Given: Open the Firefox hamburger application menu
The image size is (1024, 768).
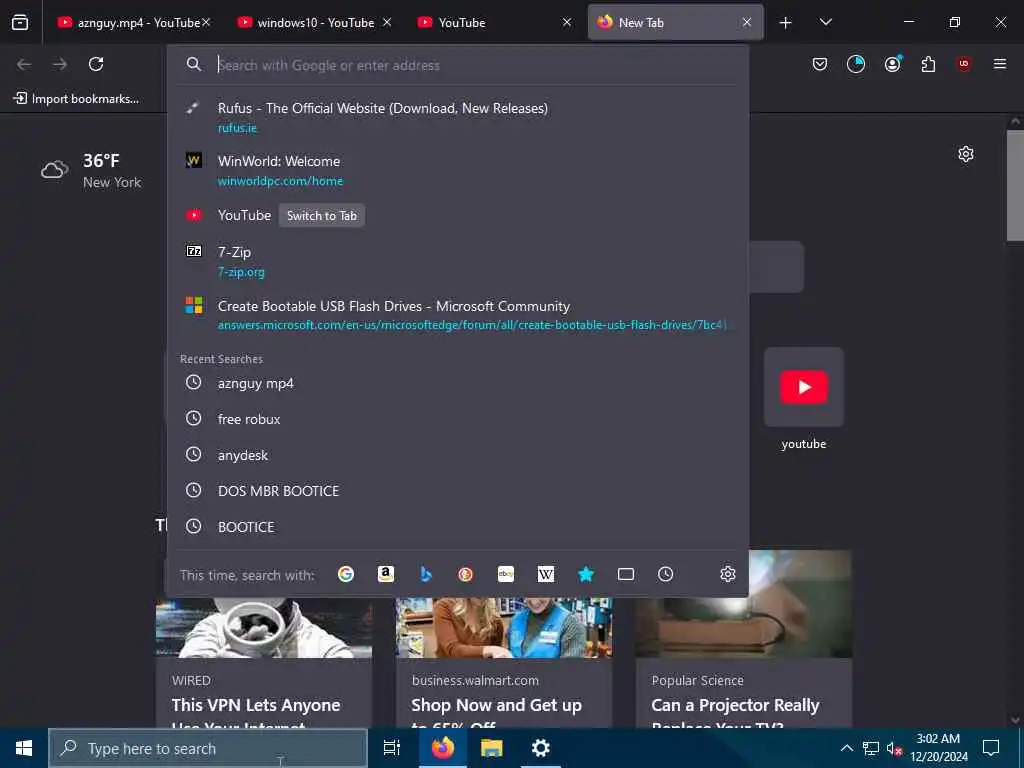Looking at the screenshot, I should pyautogui.click(x=999, y=64).
